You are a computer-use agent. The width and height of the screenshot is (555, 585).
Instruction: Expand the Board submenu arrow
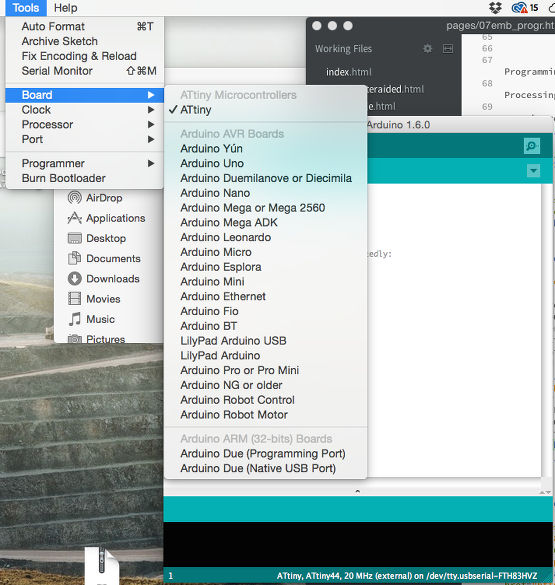151,95
